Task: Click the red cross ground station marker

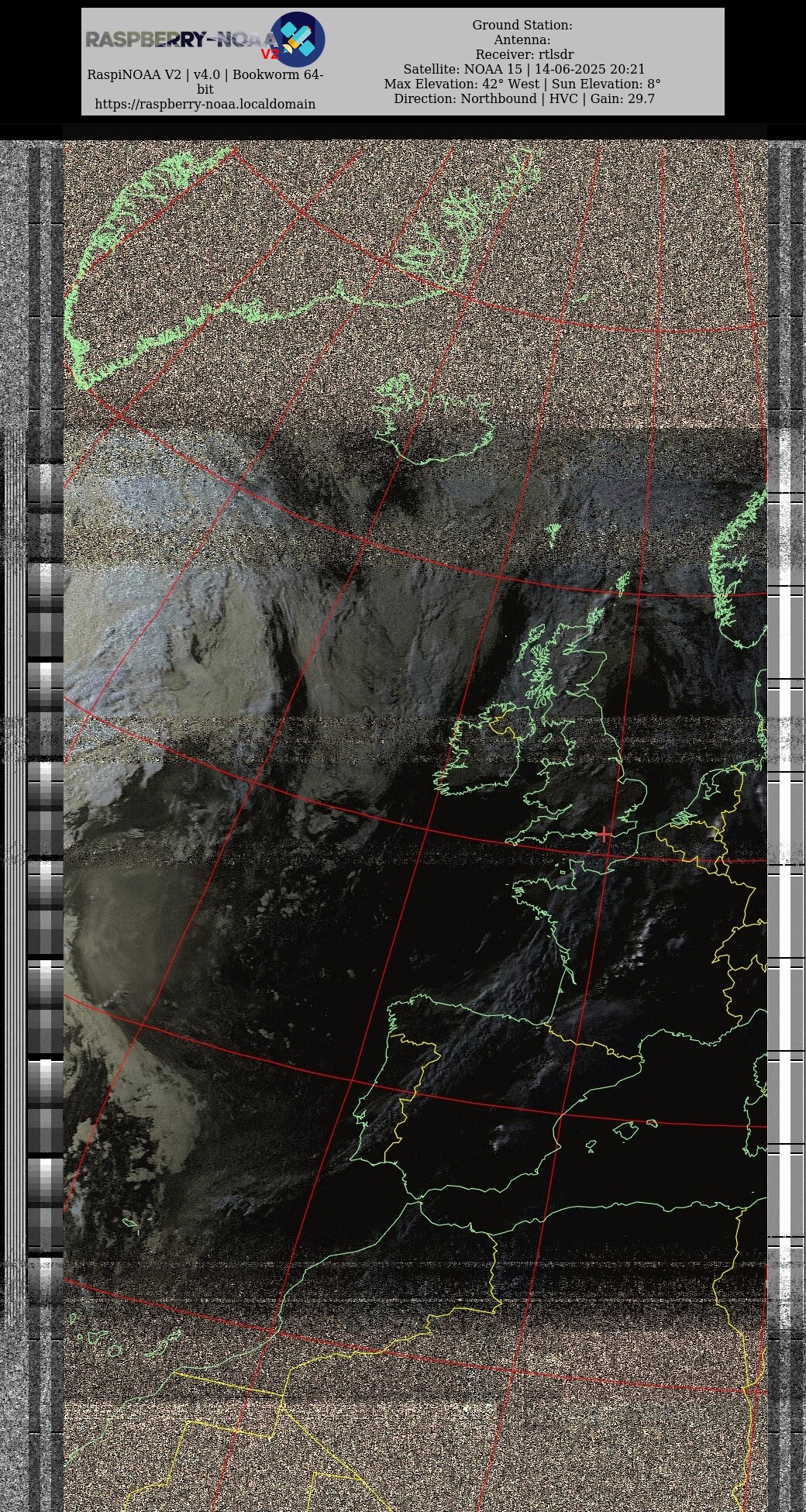Action: click(x=604, y=834)
